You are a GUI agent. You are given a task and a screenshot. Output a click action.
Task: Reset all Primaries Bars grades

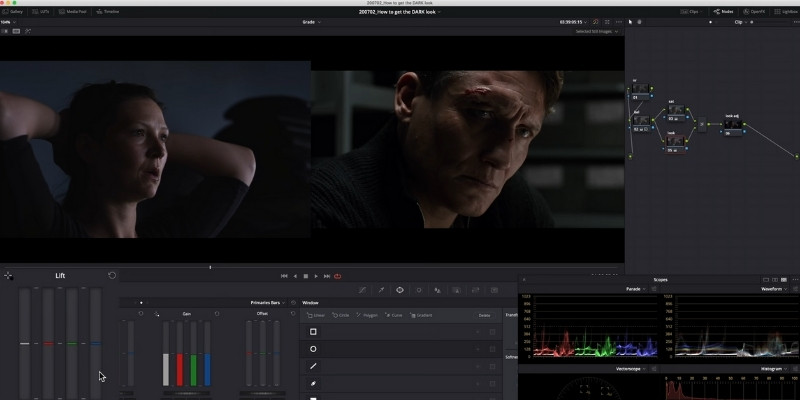(x=293, y=303)
